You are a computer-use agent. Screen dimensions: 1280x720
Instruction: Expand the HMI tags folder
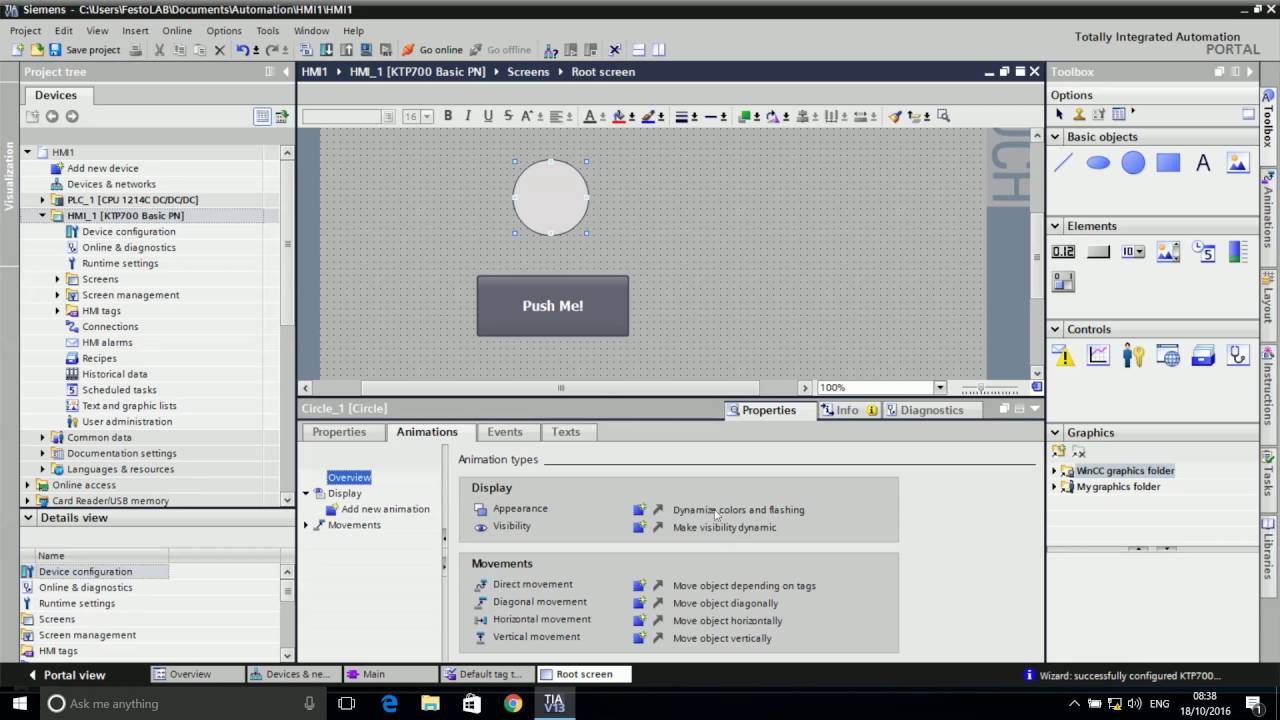point(58,311)
